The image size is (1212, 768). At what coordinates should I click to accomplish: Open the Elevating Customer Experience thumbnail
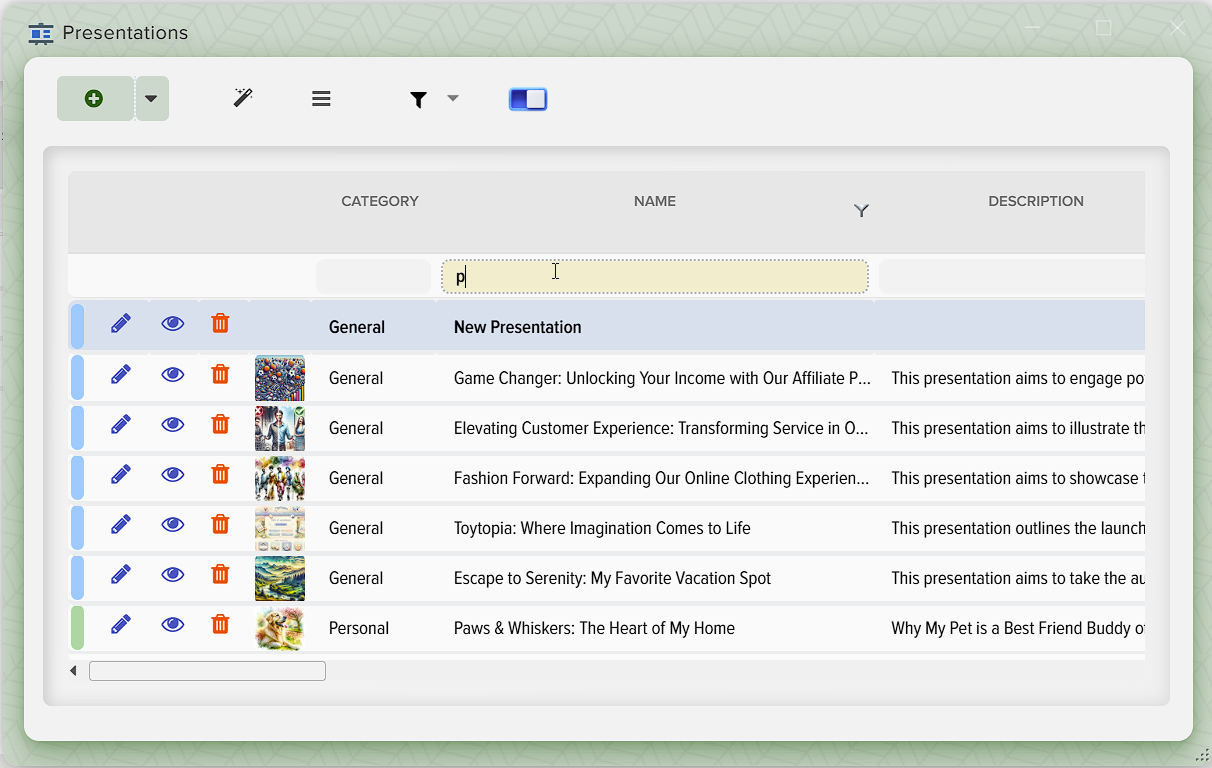point(280,428)
